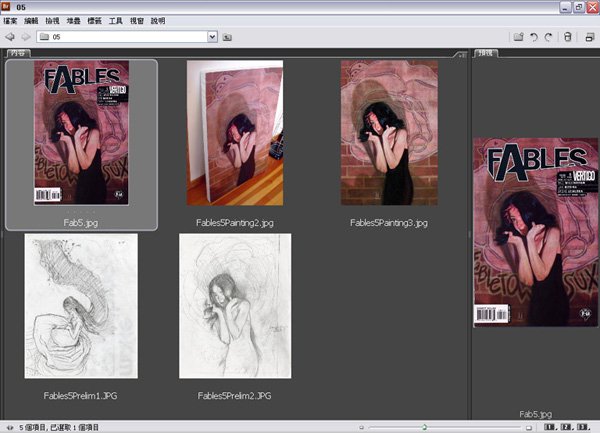Rotate the image clockwise
This screenshot has width=600, height=433.
[x=549, y=37]
